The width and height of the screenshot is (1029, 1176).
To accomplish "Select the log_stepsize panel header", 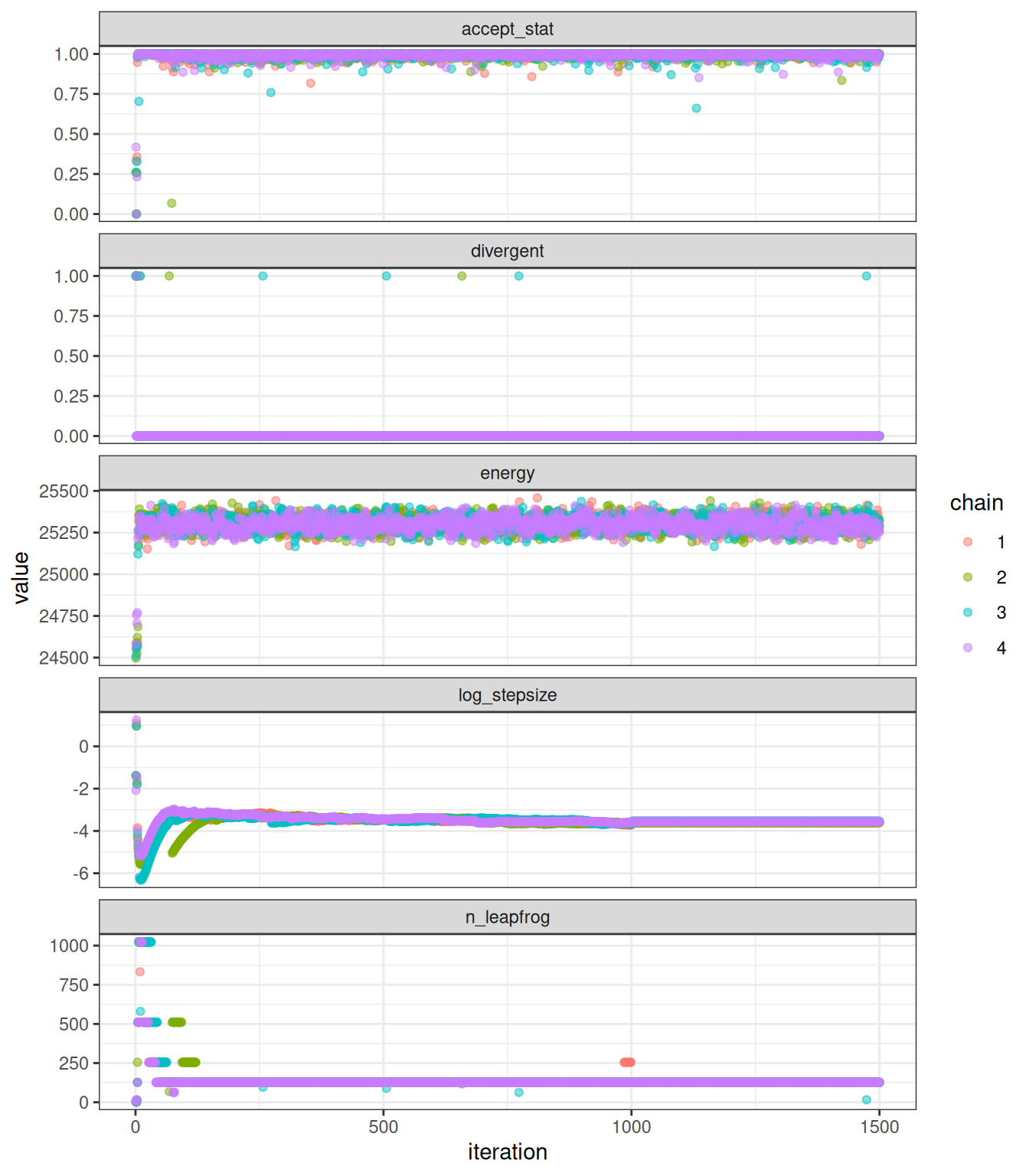I will pos(507,695).
